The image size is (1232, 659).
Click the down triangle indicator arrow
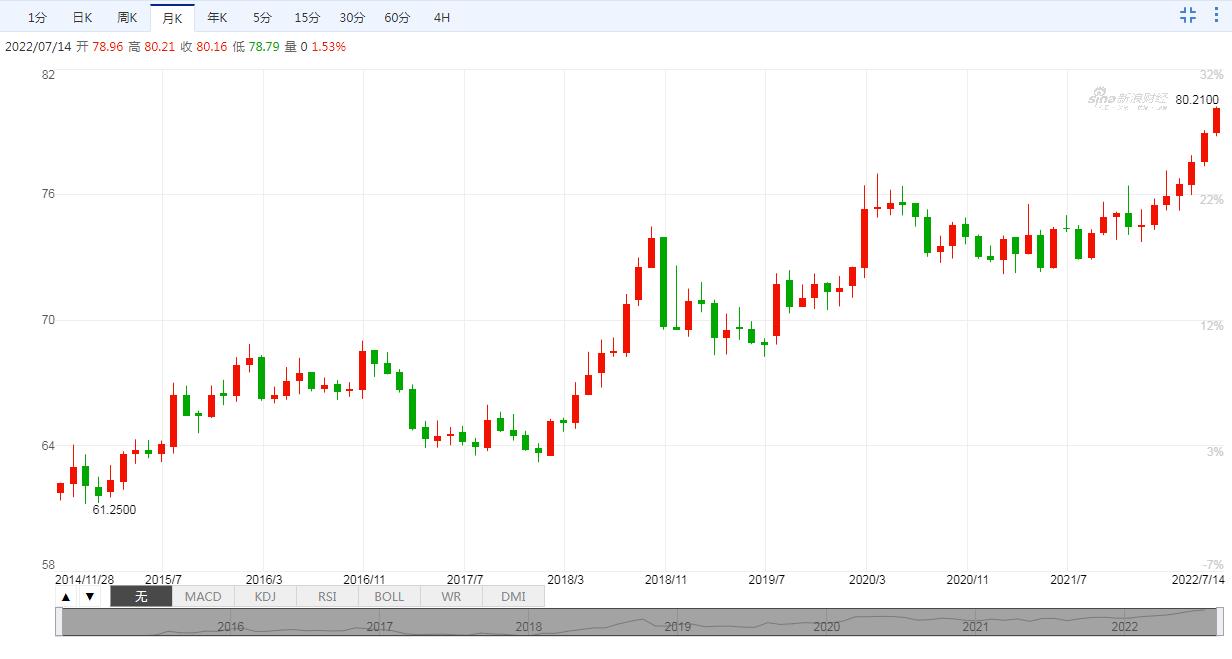(x=89, y=597)
